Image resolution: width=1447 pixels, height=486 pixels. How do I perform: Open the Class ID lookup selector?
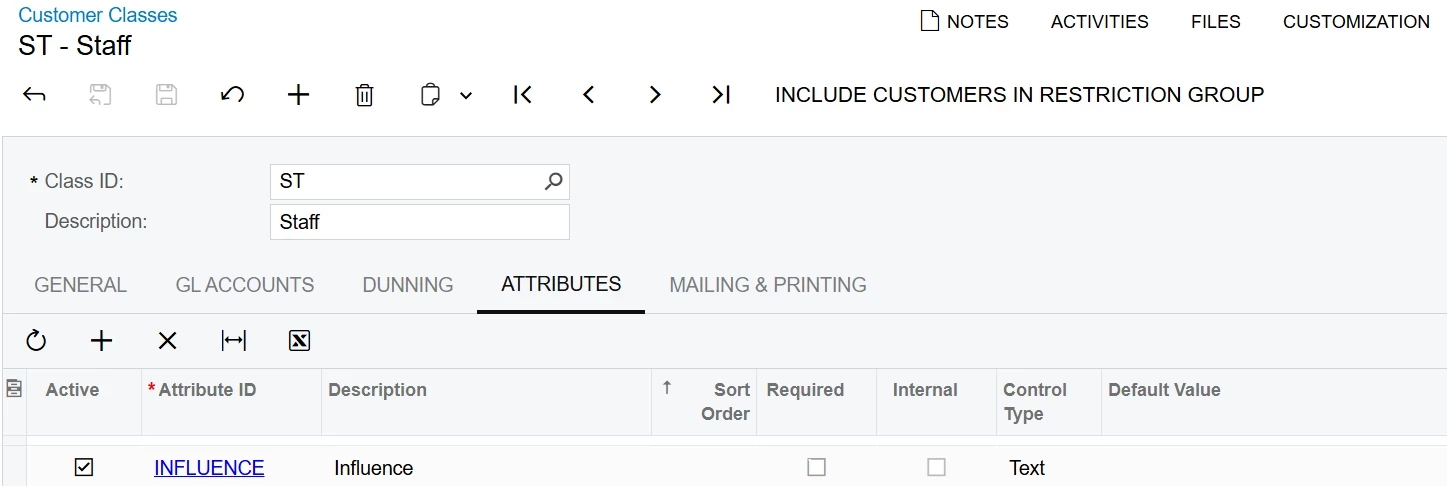click(x=553, y=182)
